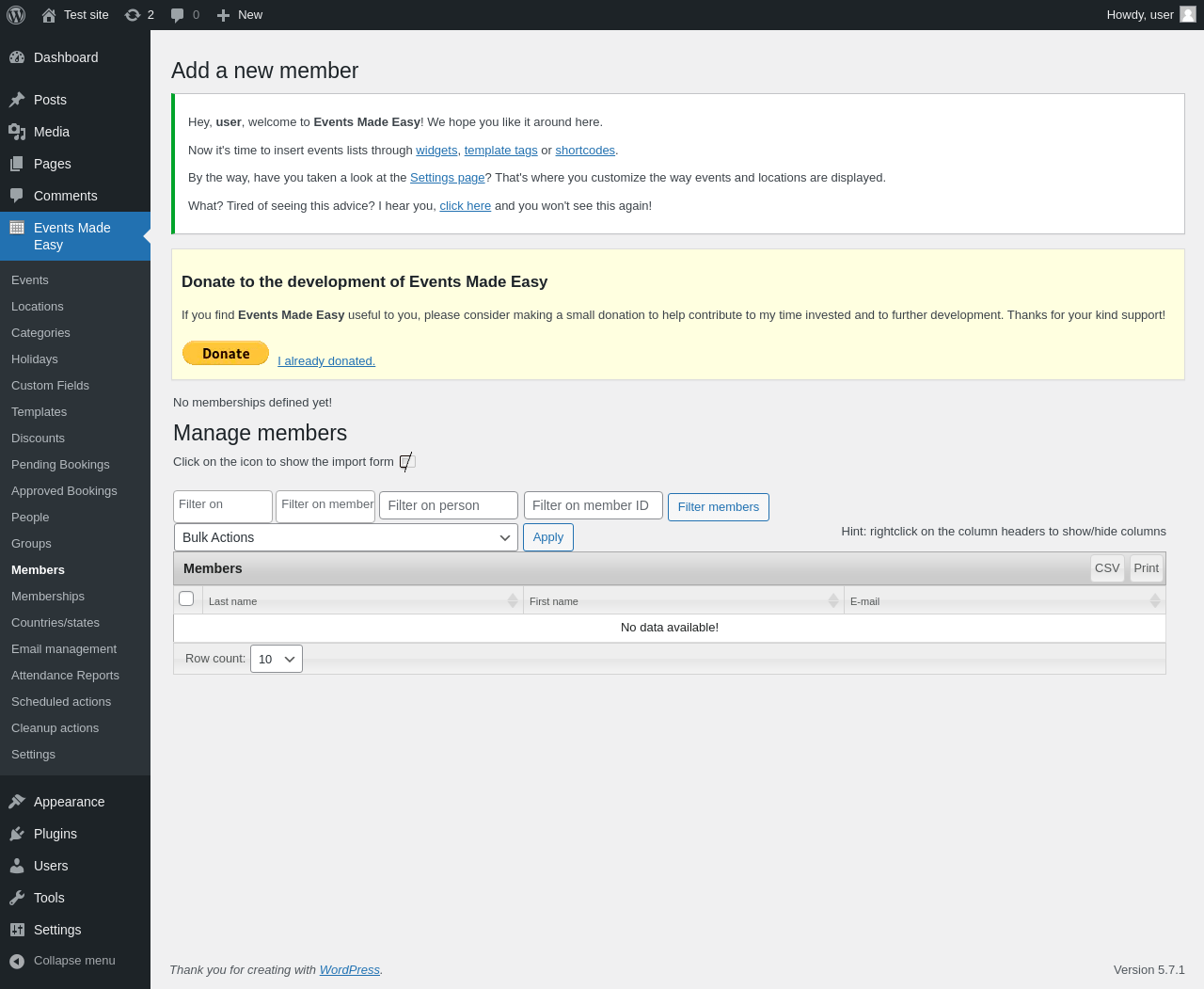Tick the select-all members checkbox
This screenshot has width=1204, height=989.
tap(186, 598)
